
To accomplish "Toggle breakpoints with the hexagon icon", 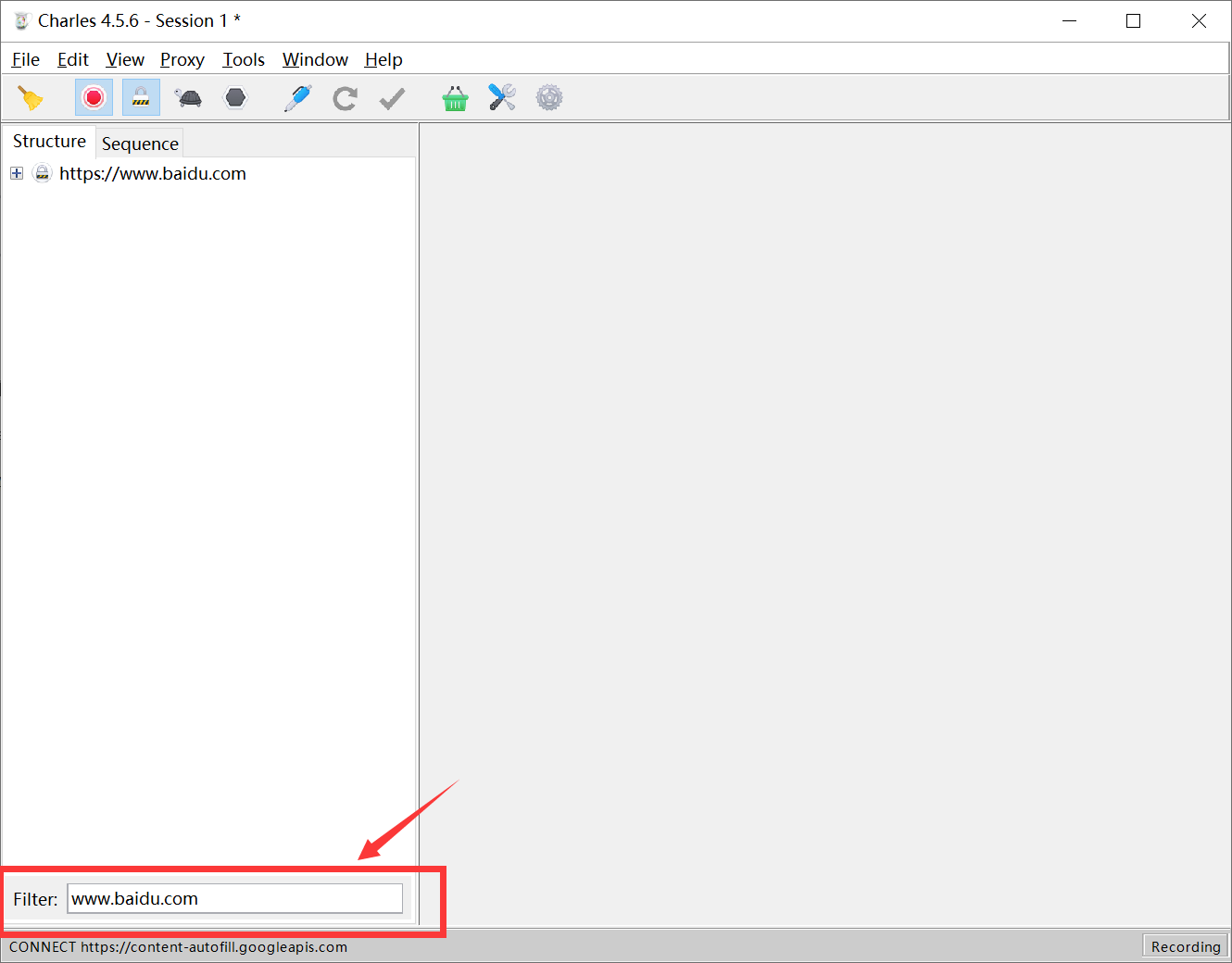I will [x=236, y=98].
